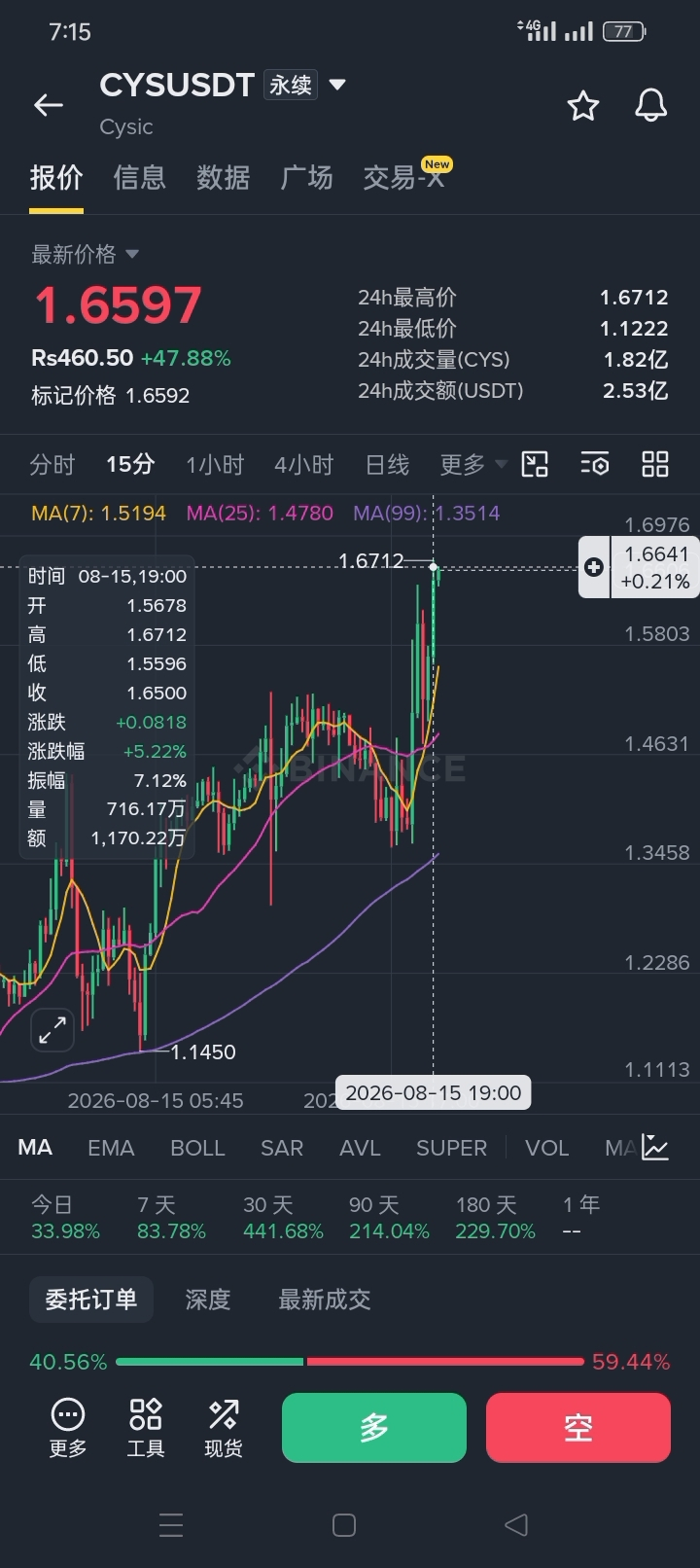
Task: Switch to 现货 spot trading icon
Action: tap(224, 1428)
